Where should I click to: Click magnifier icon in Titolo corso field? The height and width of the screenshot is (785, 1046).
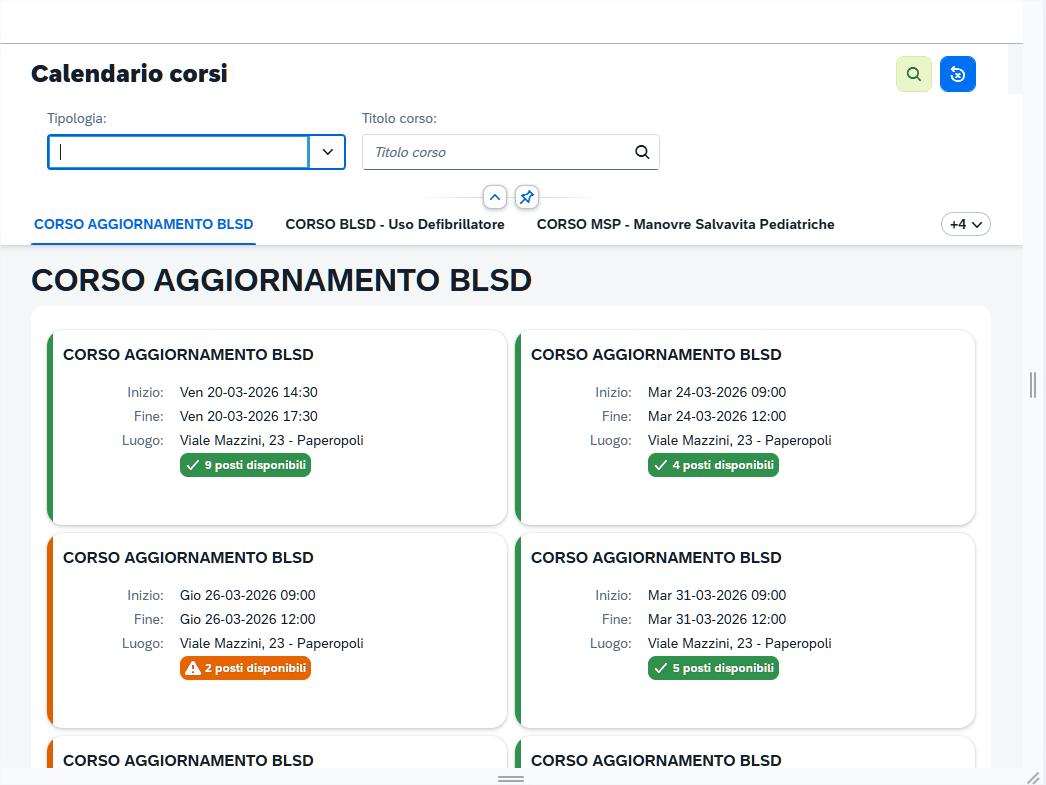642,152
